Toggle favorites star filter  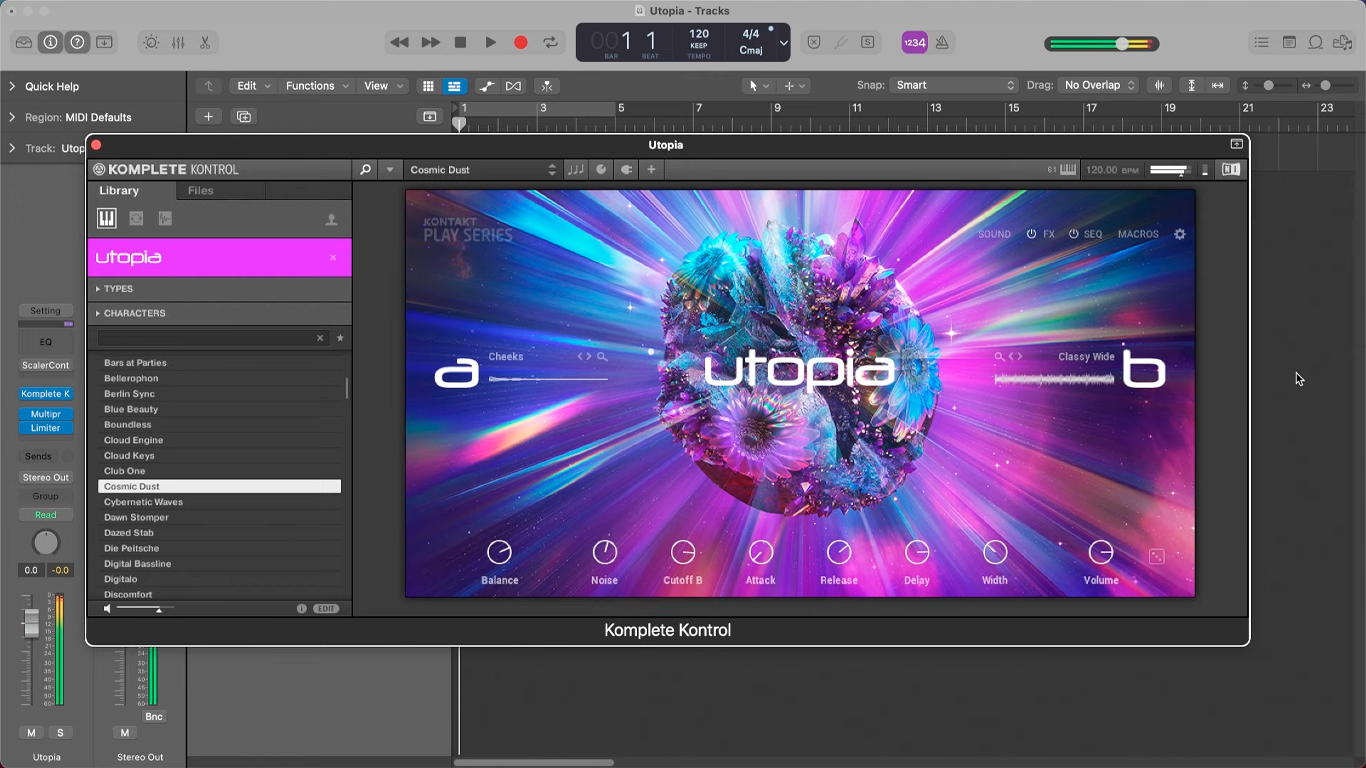(x=340, y=338)
